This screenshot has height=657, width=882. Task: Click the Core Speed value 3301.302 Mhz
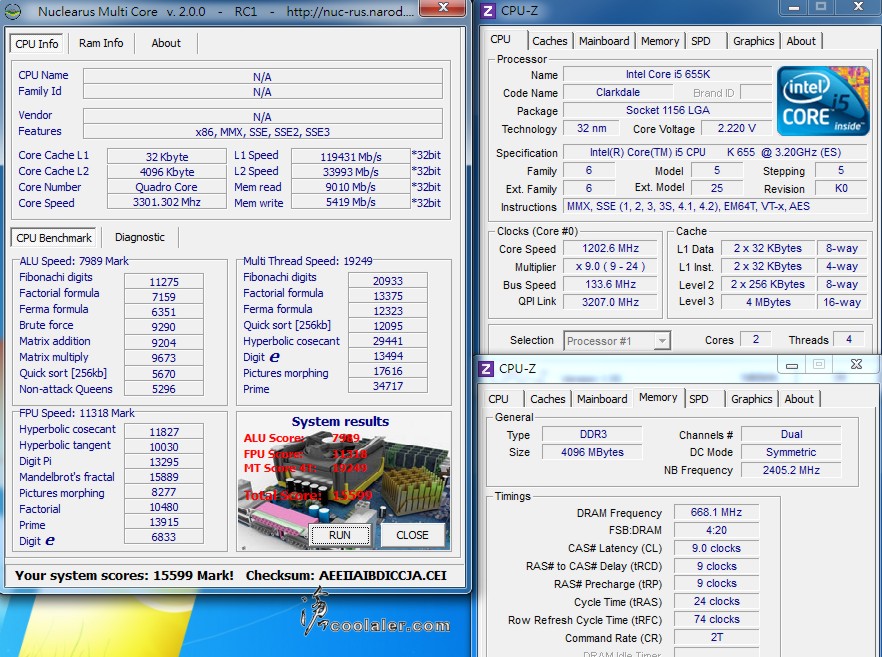point(167,202)
